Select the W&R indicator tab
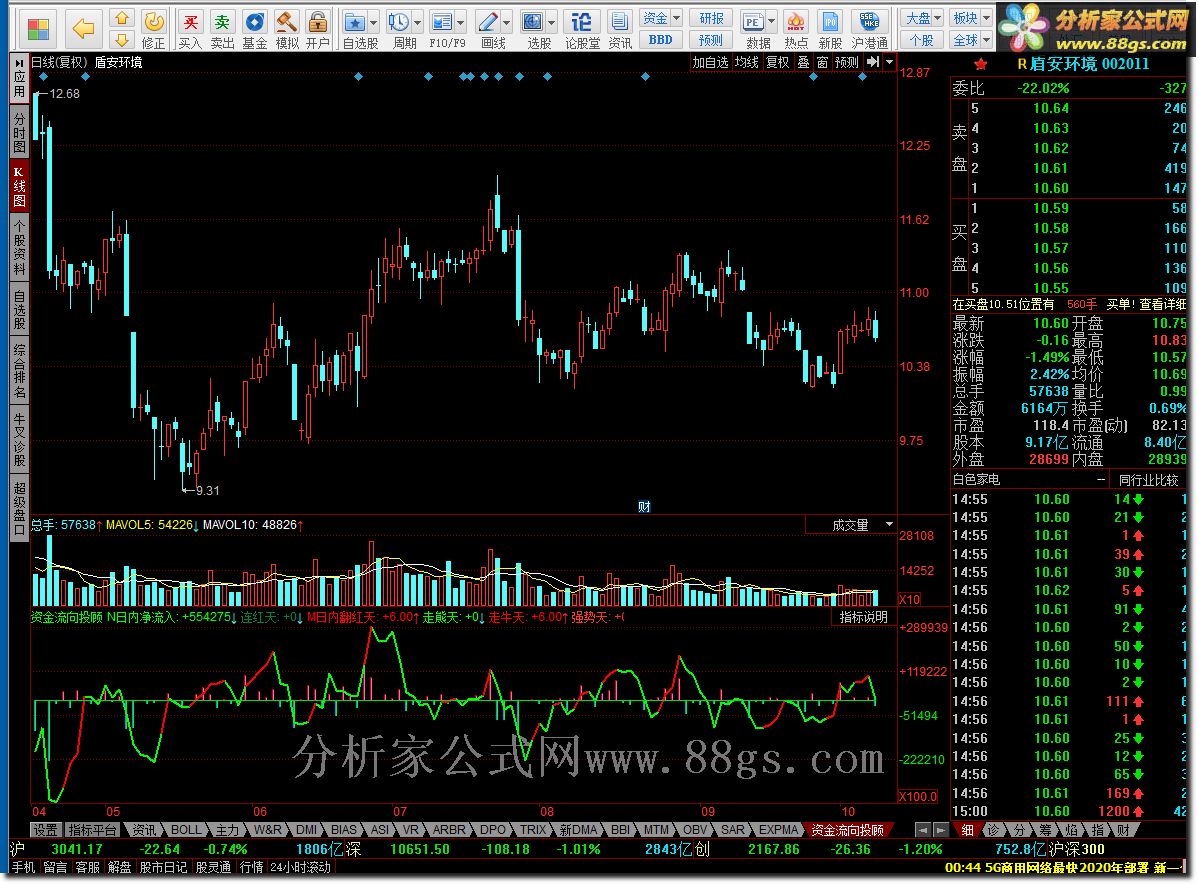The height and width of the screenshot is (884, 1198). click(x=267, y=830)
